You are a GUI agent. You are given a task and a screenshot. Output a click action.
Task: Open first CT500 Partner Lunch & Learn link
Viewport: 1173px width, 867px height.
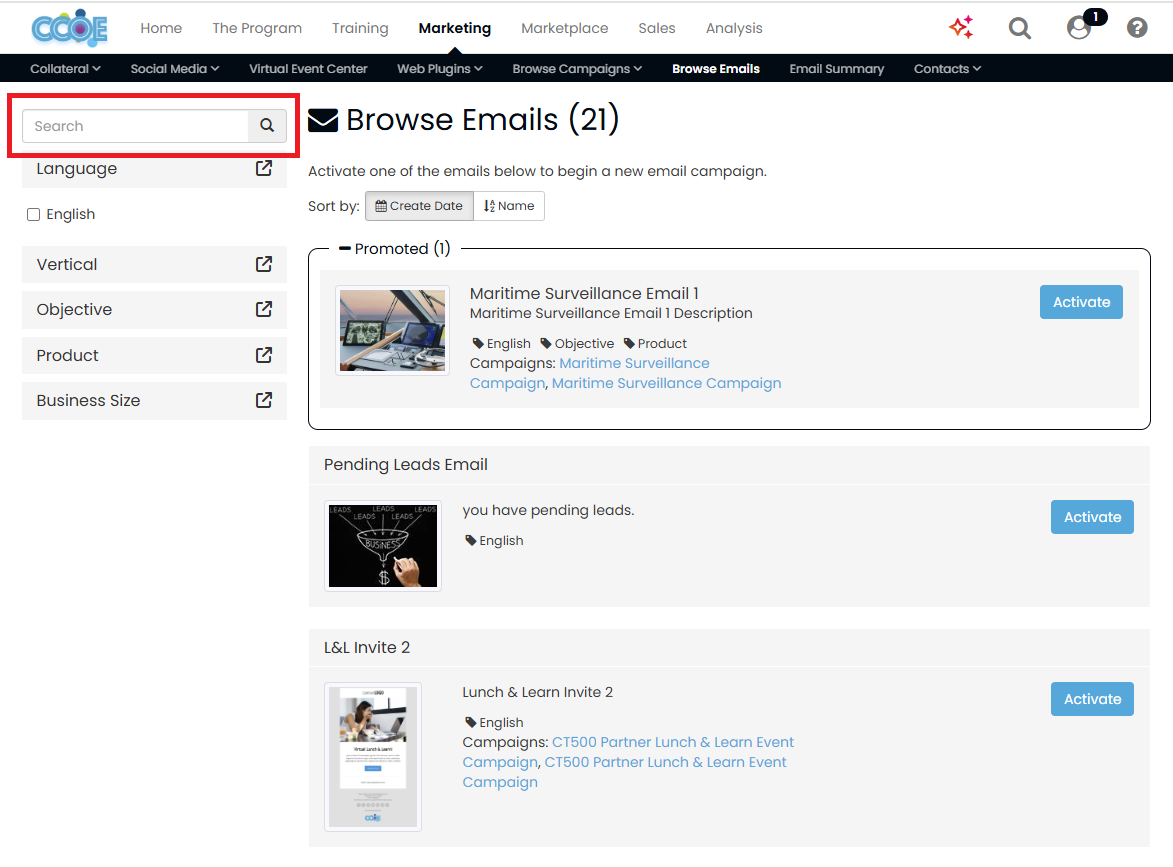(673, 742)
